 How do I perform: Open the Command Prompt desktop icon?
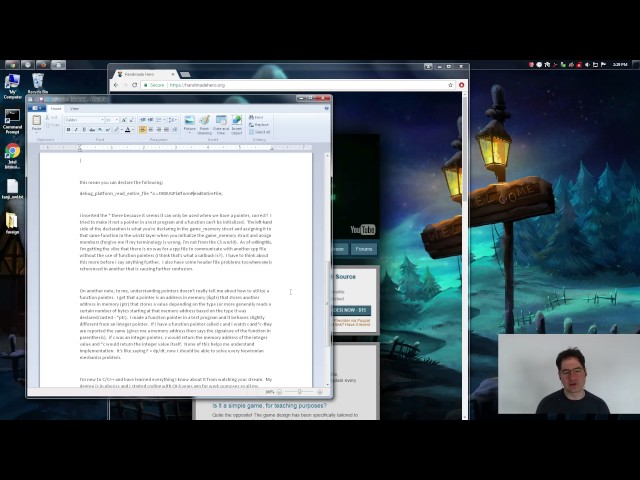[12, 122]
